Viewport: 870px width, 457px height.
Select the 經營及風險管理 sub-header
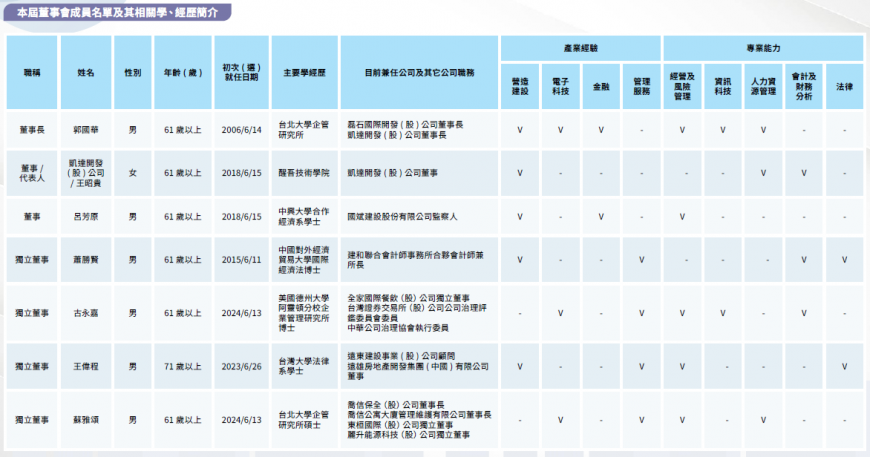[682, 87]
